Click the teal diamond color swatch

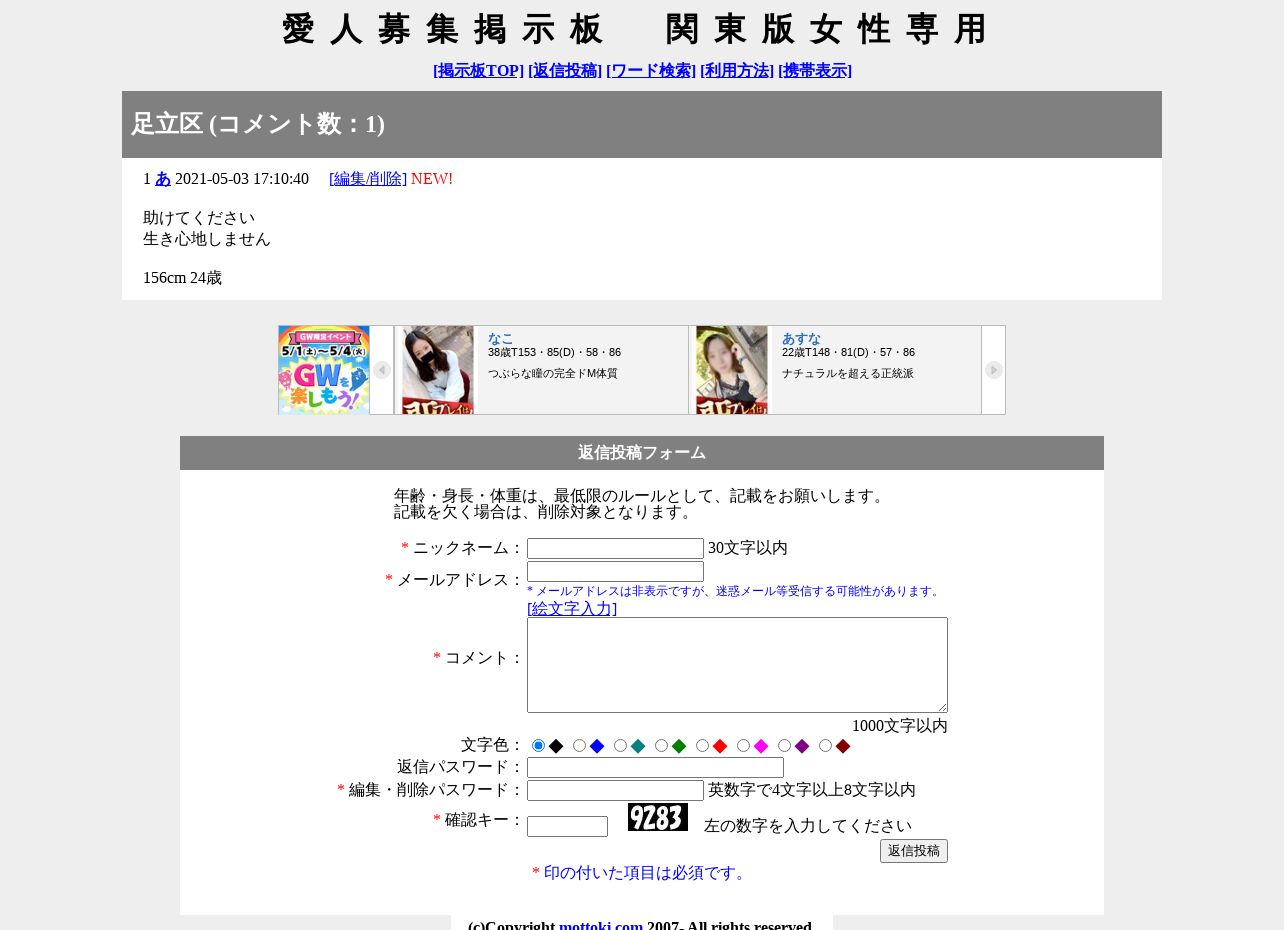click(x=638, y=746)
